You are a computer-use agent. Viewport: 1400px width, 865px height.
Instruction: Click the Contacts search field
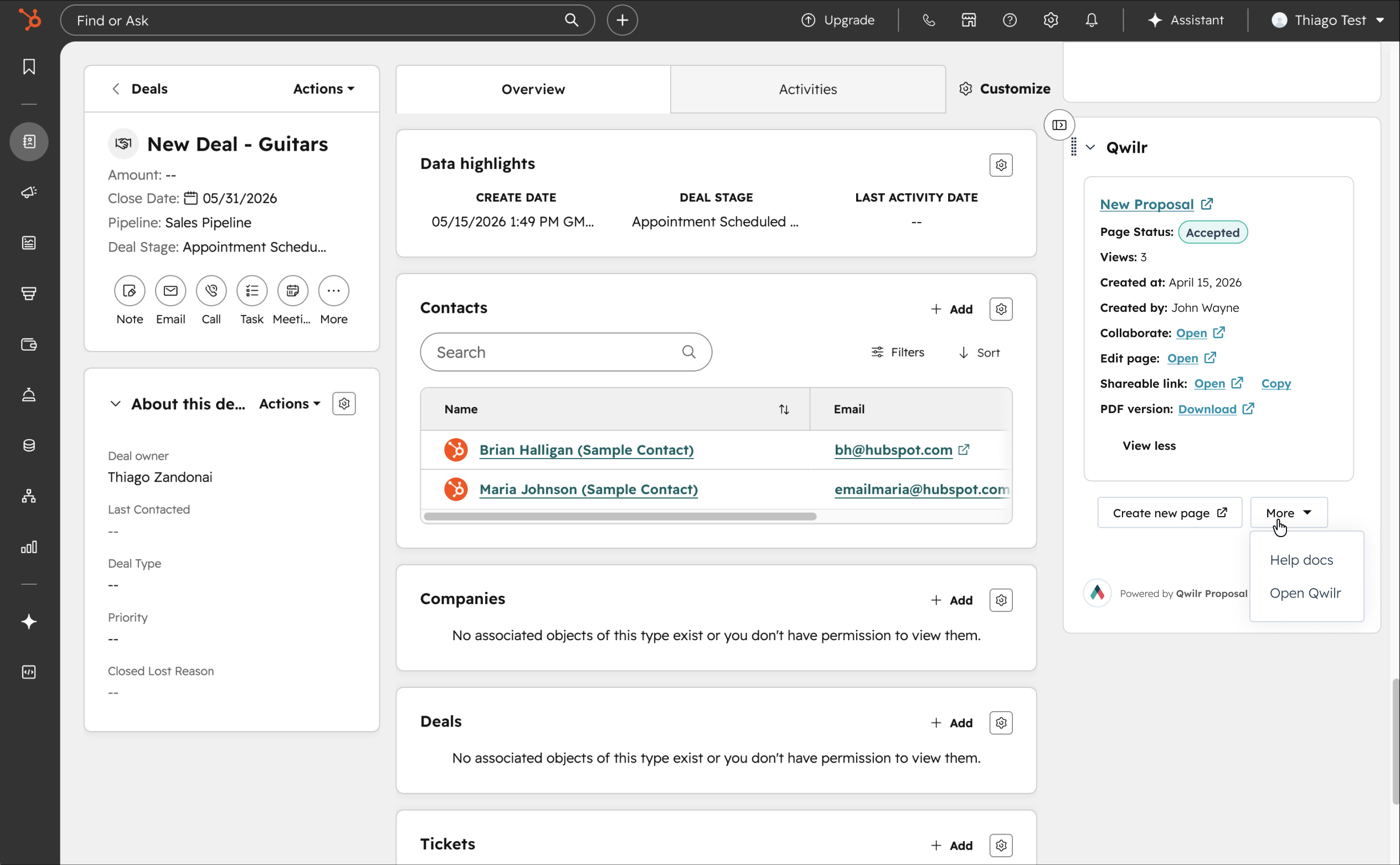pos(565,352)
